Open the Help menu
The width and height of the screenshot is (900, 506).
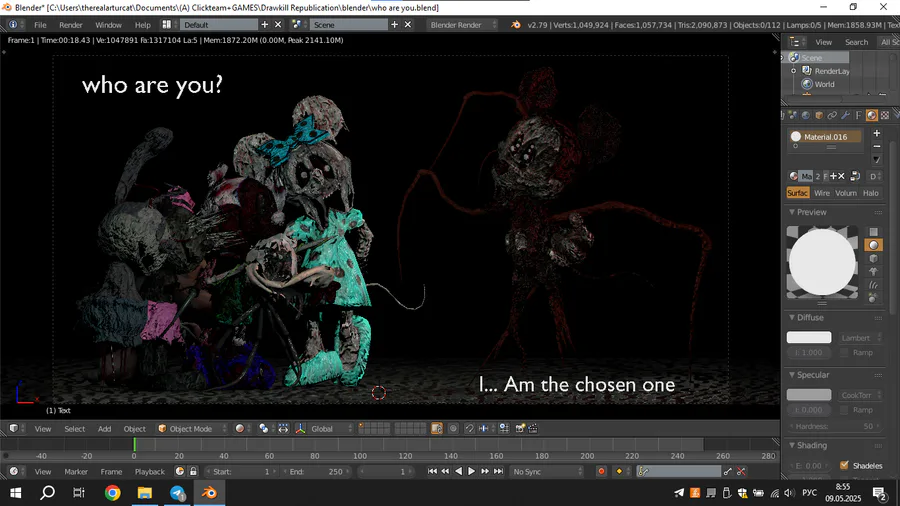coord(142,25)
